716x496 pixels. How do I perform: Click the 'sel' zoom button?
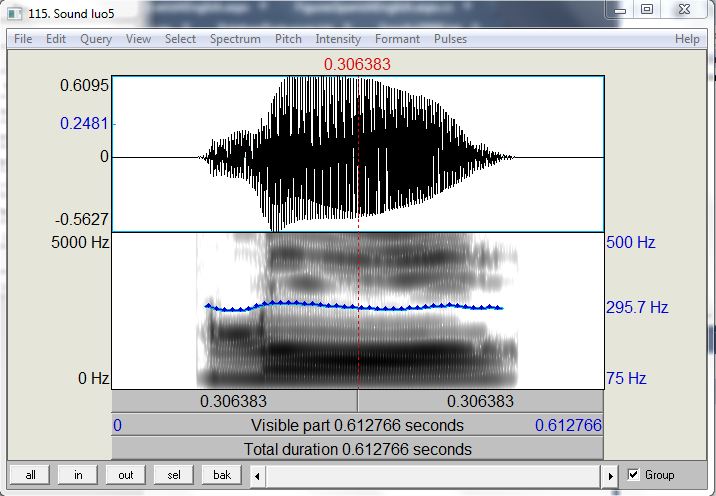pos(174,475)
